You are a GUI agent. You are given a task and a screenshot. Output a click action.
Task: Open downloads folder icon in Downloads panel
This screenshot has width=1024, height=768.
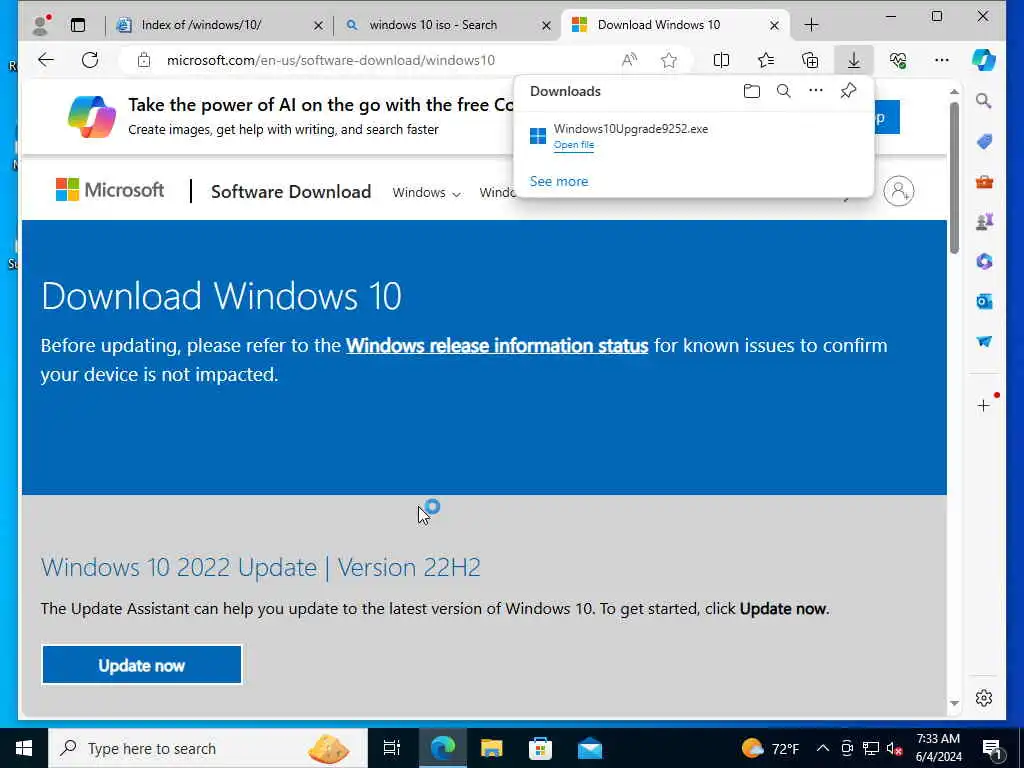tap(752, 91)
